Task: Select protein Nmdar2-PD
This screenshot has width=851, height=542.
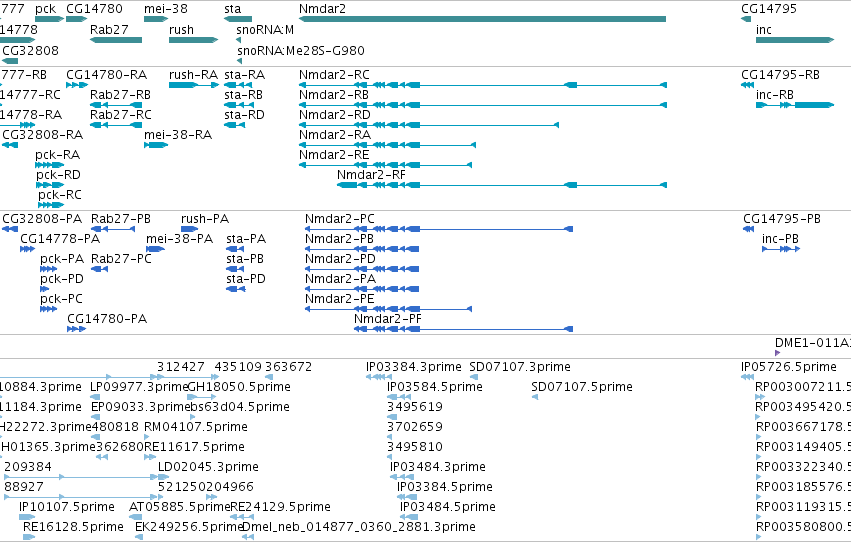Action: pos(340,259)
